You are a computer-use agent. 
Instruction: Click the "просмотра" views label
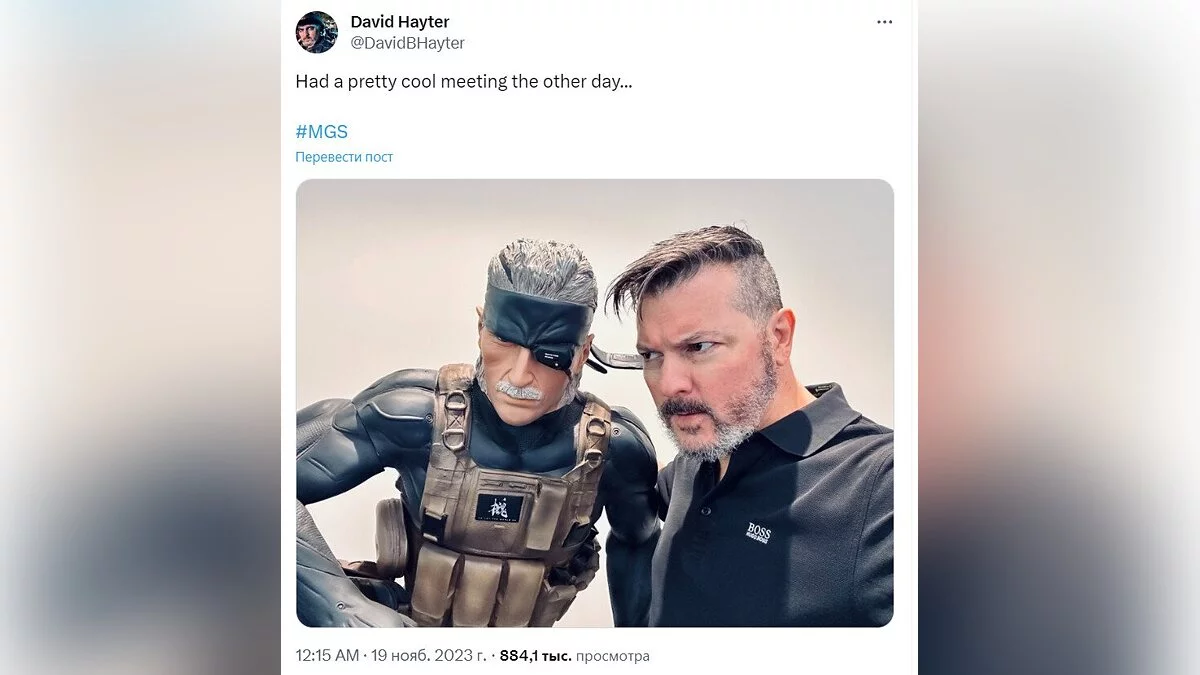(x=613, y=656)
